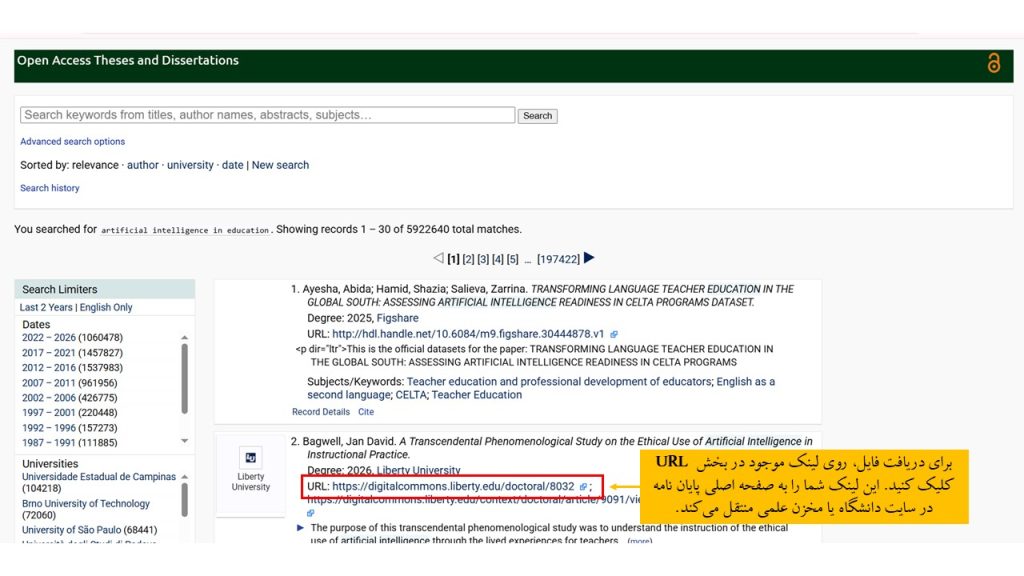Click Cite for record 1
The height and width of the screenshot is (576, 1024).
click(x=366, y=412)
